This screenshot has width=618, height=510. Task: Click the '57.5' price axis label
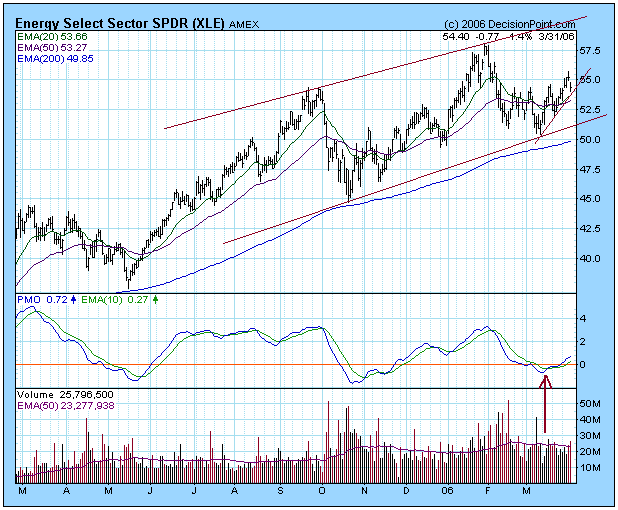(x=590, y=51)
